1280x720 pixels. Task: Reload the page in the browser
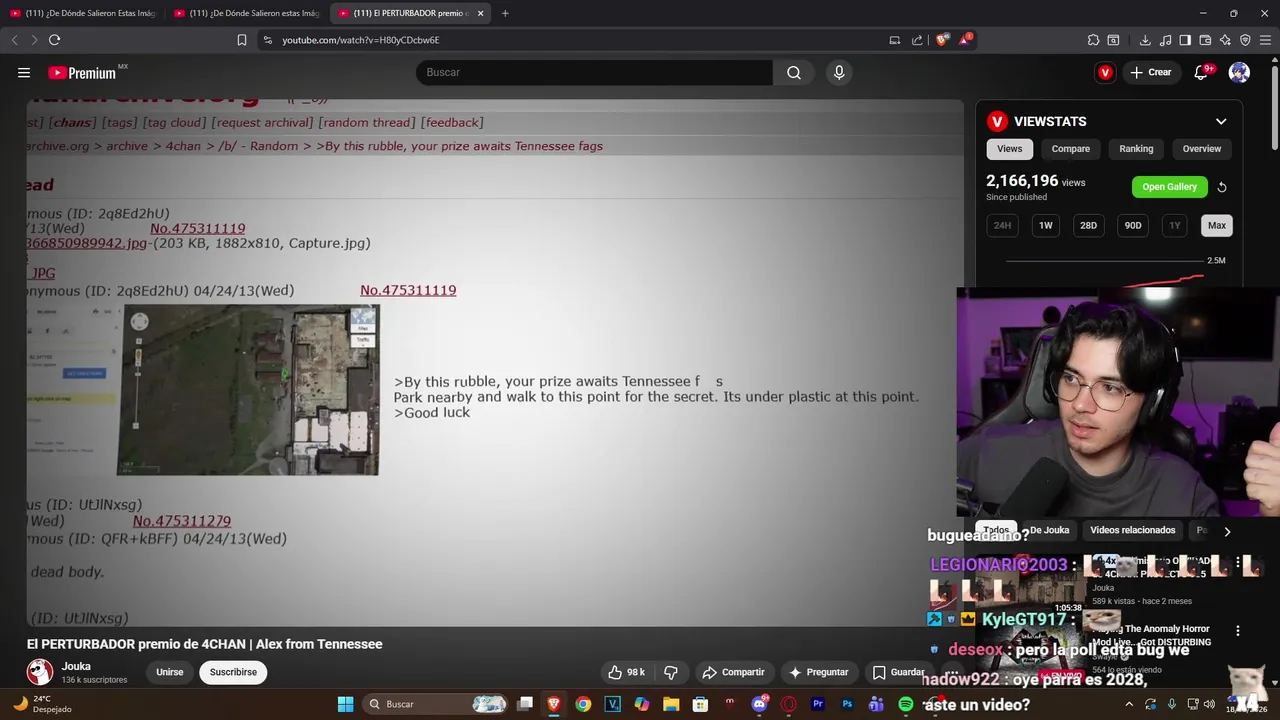coord(54,40)
